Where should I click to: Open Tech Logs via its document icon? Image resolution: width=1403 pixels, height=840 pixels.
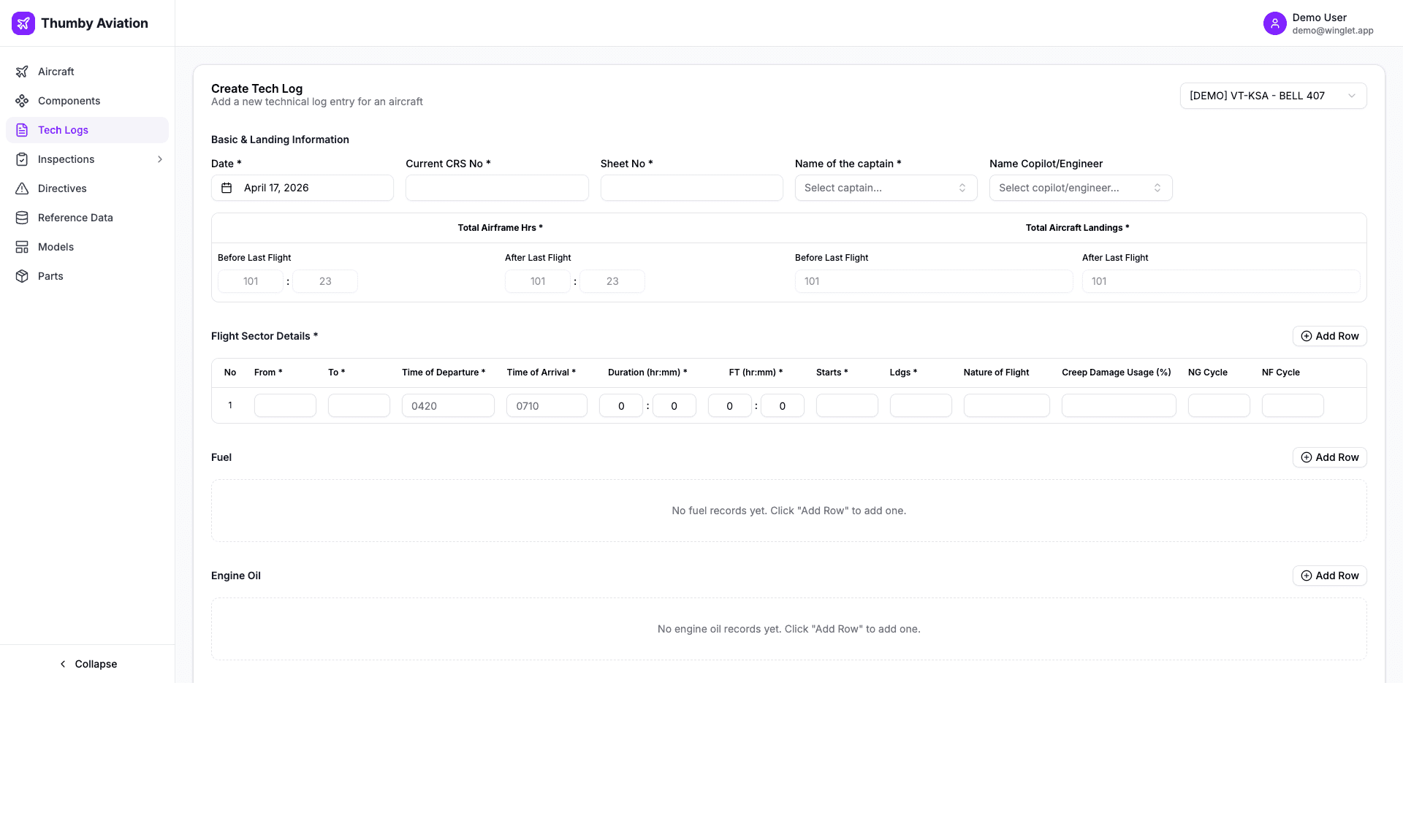click(22, 130)
